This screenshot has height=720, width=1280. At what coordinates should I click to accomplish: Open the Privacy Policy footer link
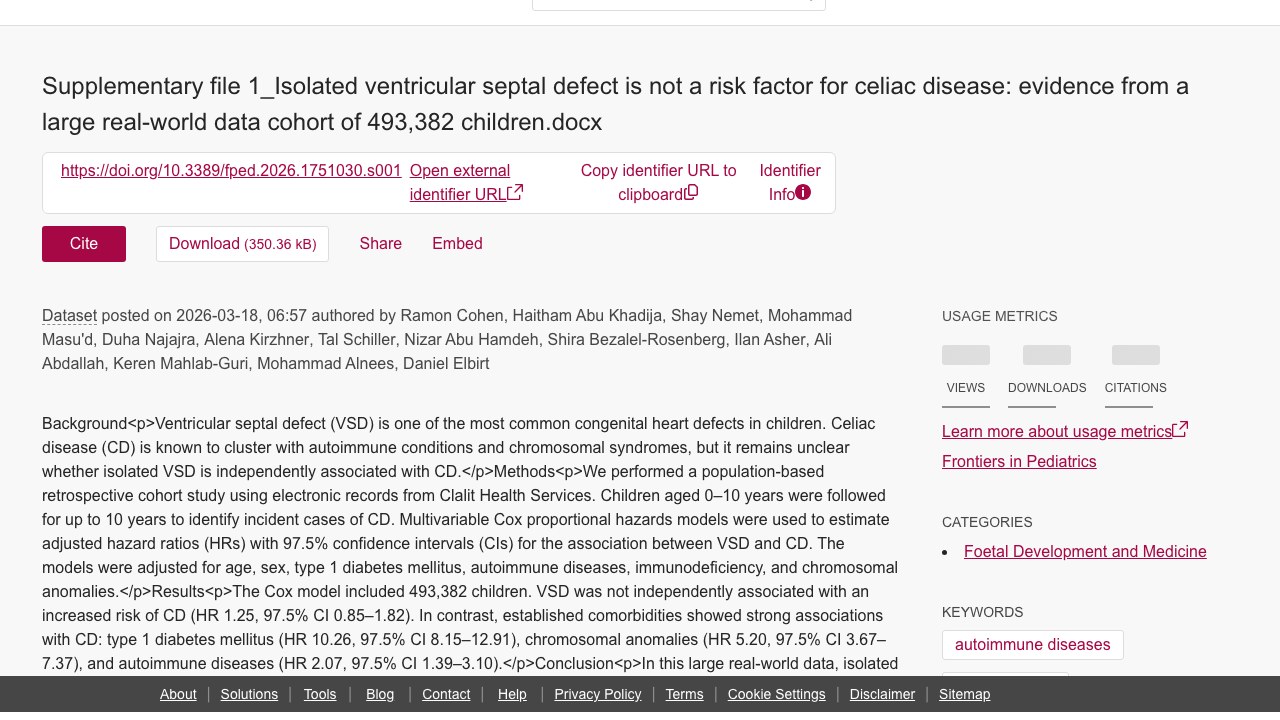coord(598,694)
